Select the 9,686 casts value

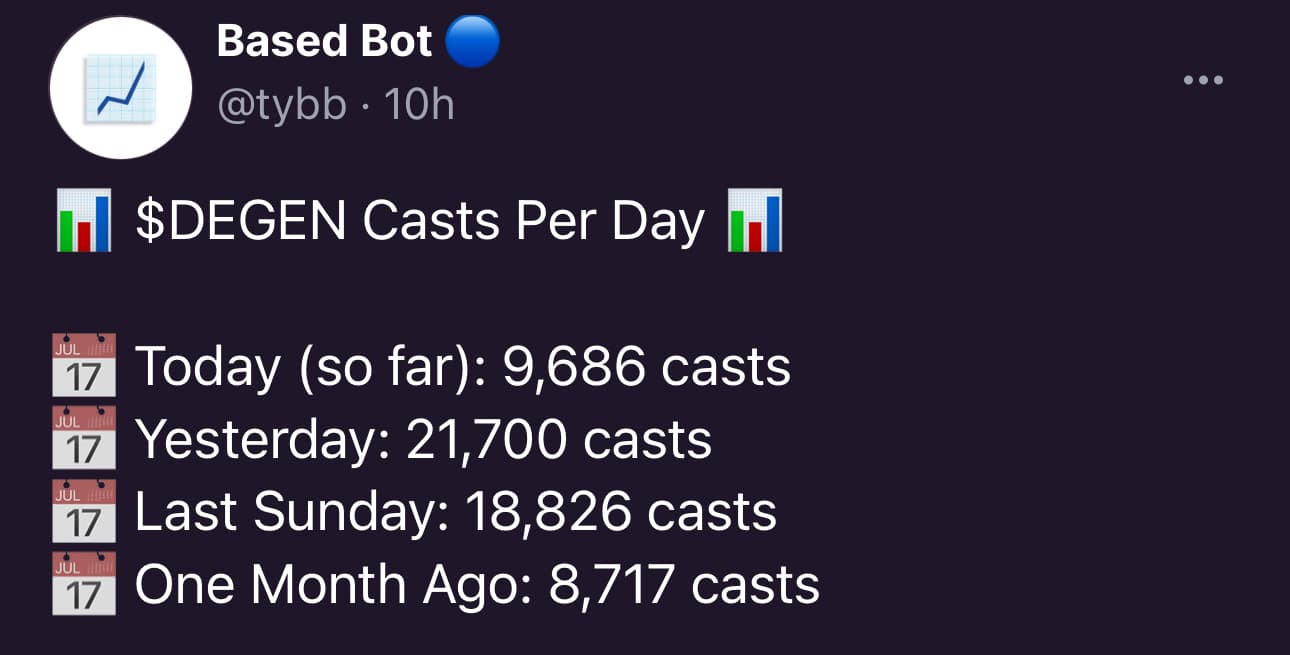647,367
